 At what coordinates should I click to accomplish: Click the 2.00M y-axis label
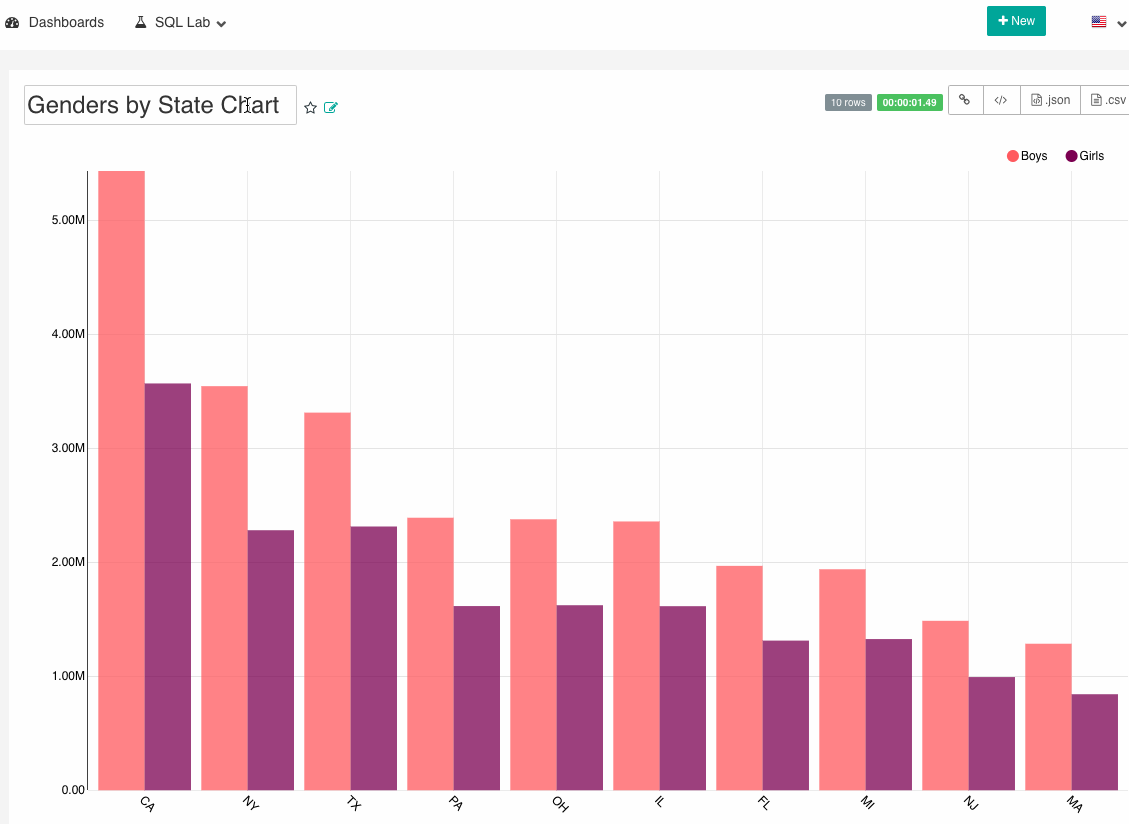coord(68,562)
